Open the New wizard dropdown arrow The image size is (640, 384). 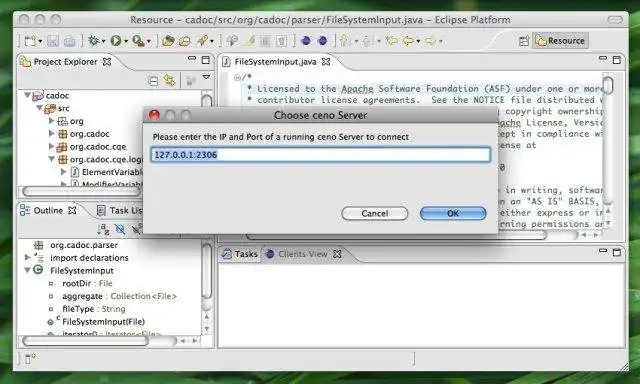(x=40, y=41)
